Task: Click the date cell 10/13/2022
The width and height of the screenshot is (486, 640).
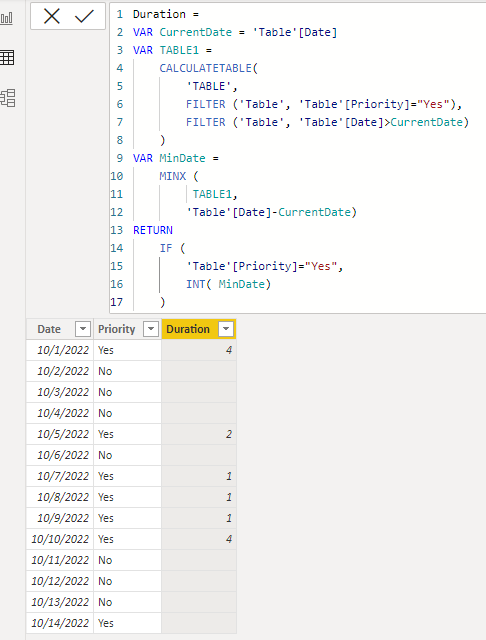Action: click(60, 602)
